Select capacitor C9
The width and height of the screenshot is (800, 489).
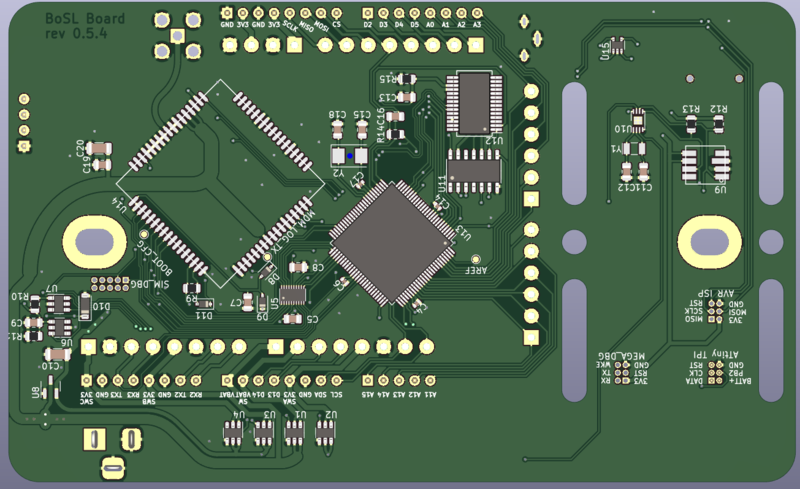pyautogui.click(x=34, y=323)
